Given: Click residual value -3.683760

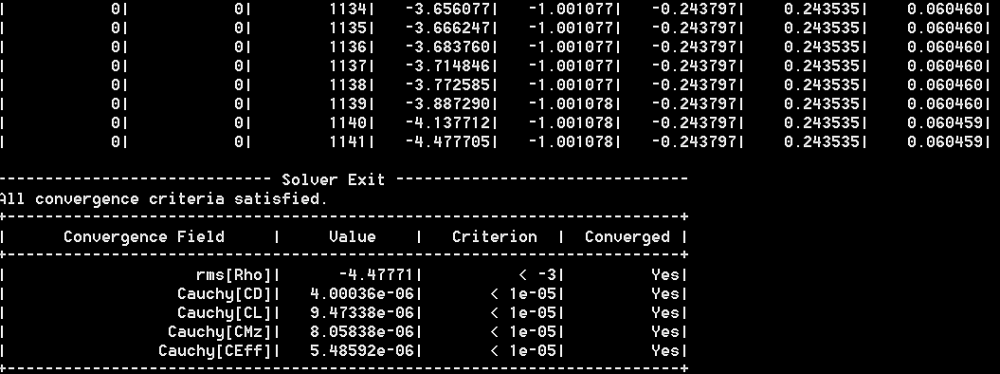Looking at the screenshot, I should click(448, 47).
